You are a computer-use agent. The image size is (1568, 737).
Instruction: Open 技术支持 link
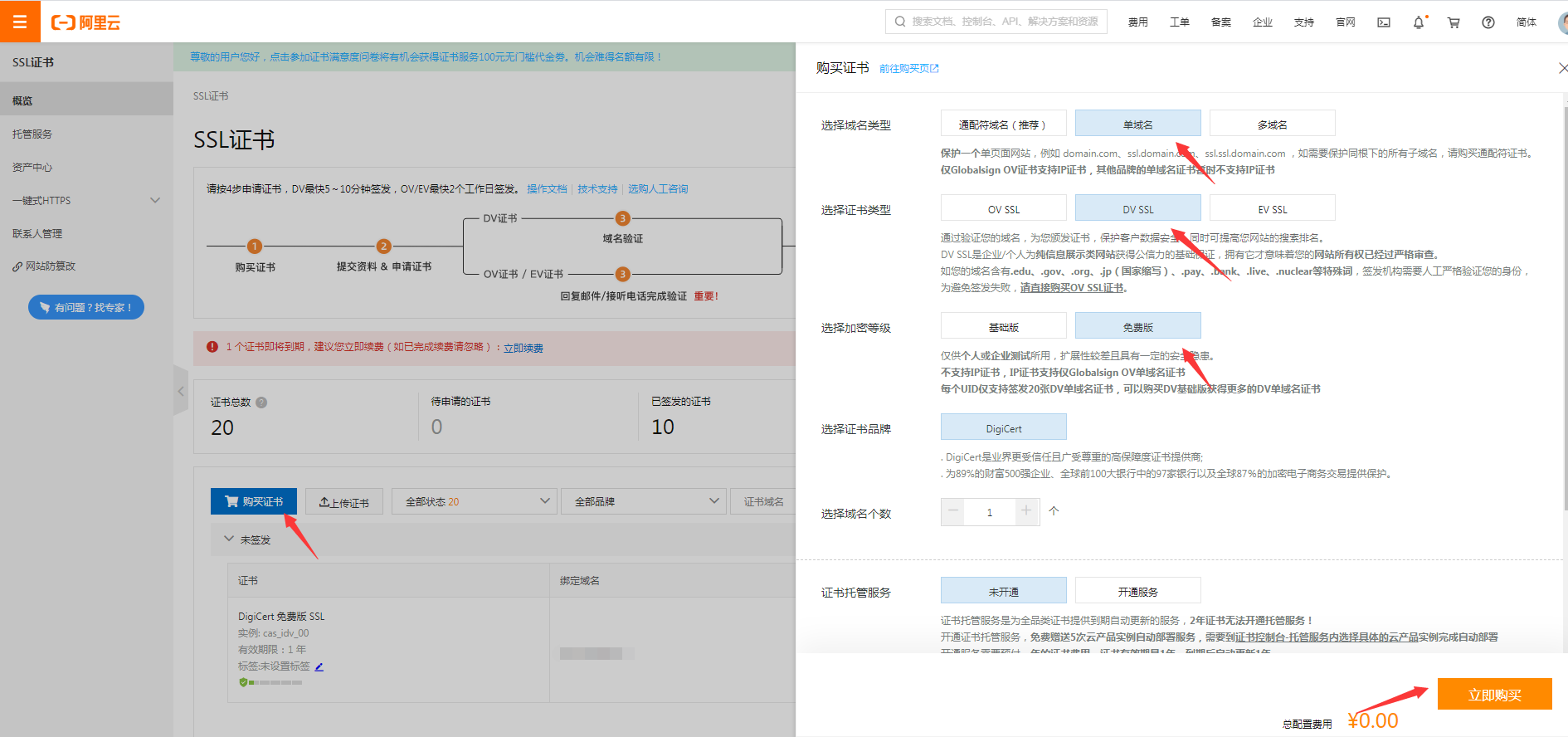click(597, 189)
